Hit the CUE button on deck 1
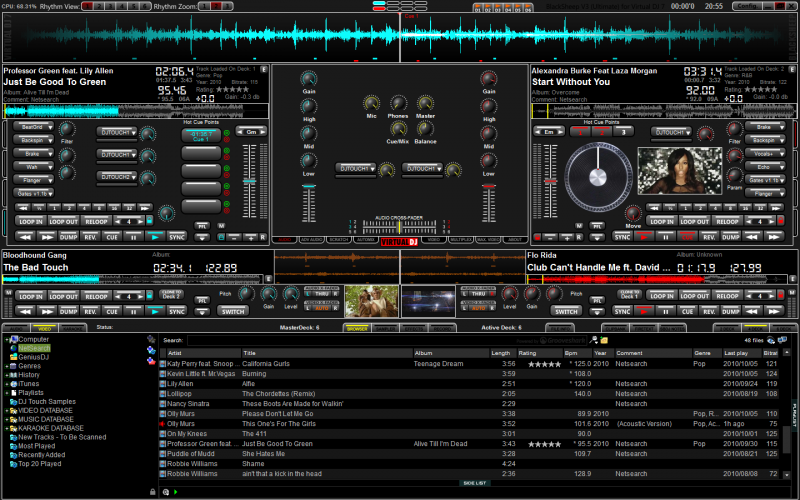This screenshot has height=500, width=800. click(112, 237)
